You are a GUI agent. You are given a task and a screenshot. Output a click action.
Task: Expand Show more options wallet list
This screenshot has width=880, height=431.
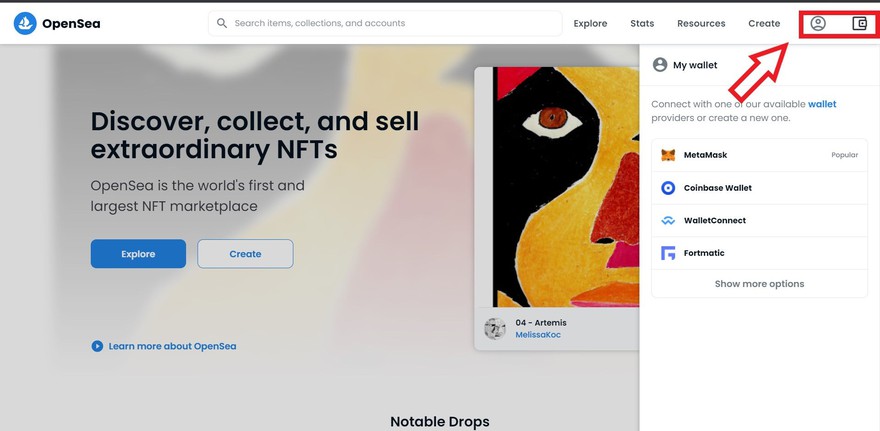pos(759,284)
